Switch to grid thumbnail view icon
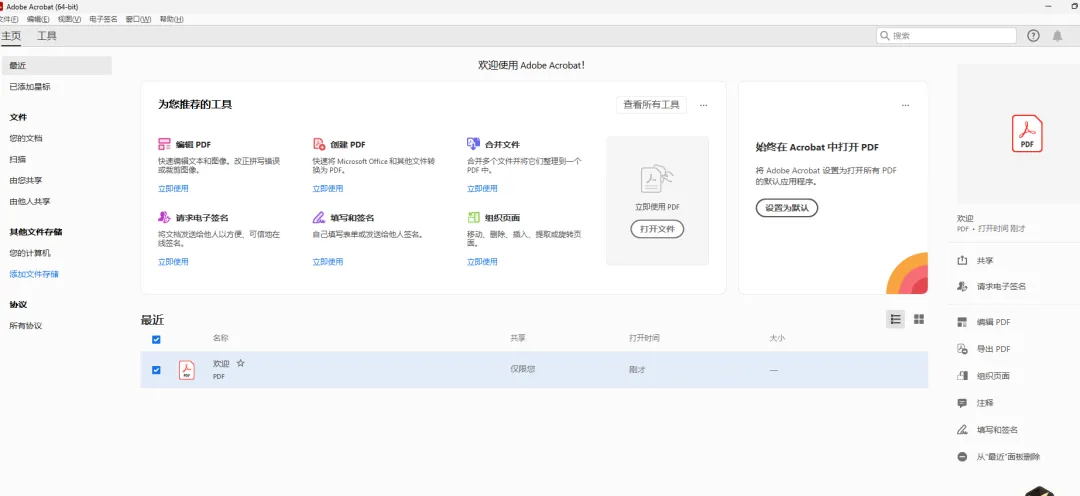The height and width of the screenshot is (496, 1080). tap(918, 319)
